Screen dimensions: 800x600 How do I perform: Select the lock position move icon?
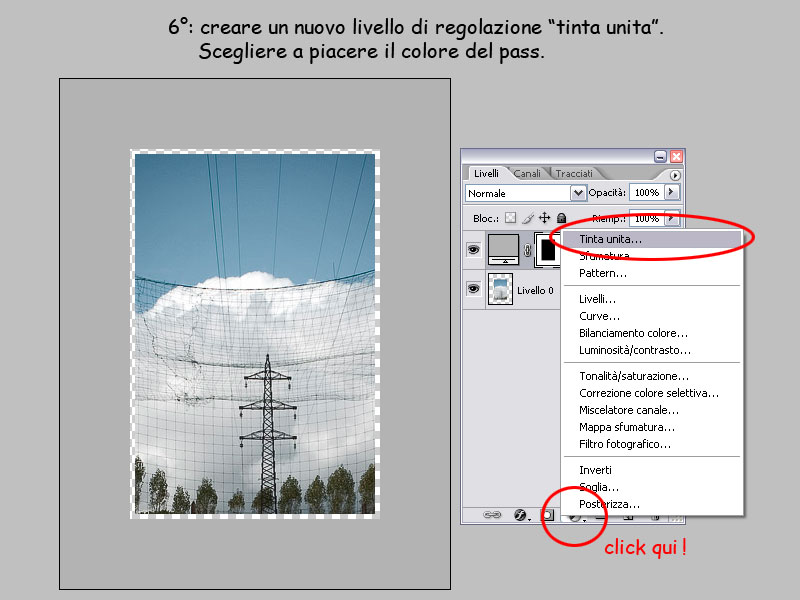544,217
